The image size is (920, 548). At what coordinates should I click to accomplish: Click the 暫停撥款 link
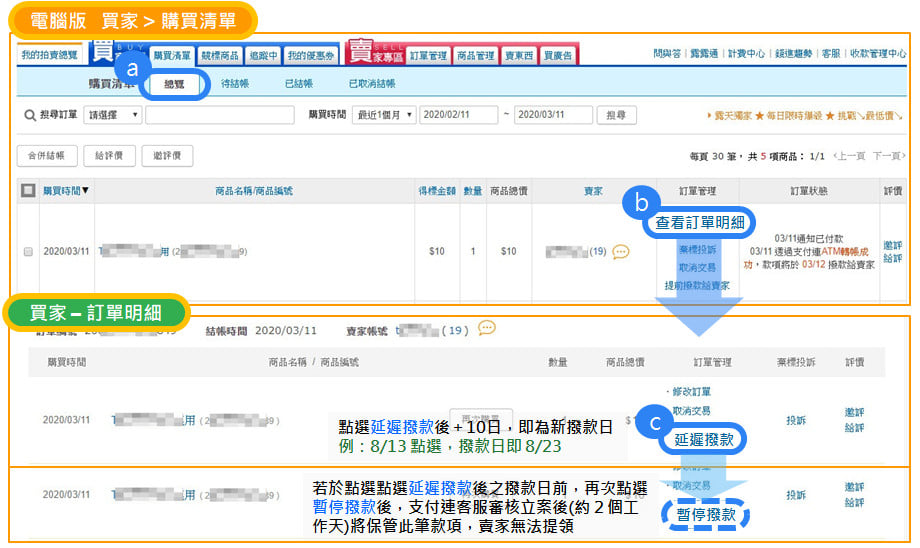(706, 516)
